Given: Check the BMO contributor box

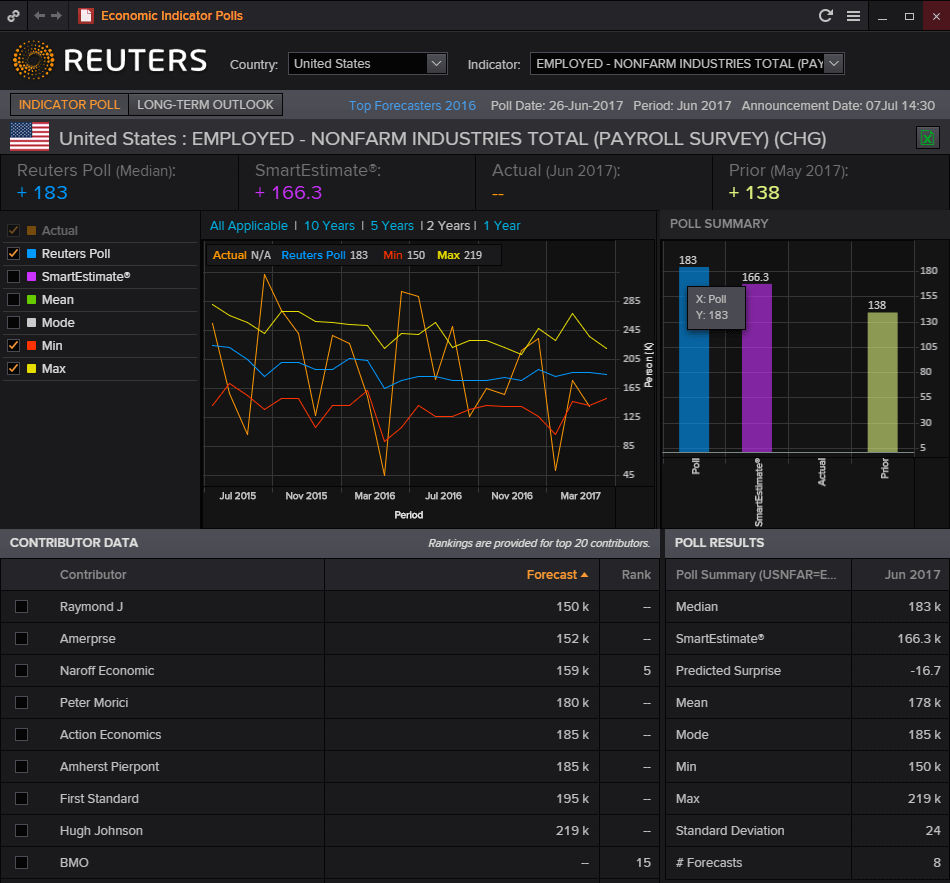Looking at the screenshot, I should [21, 862].
